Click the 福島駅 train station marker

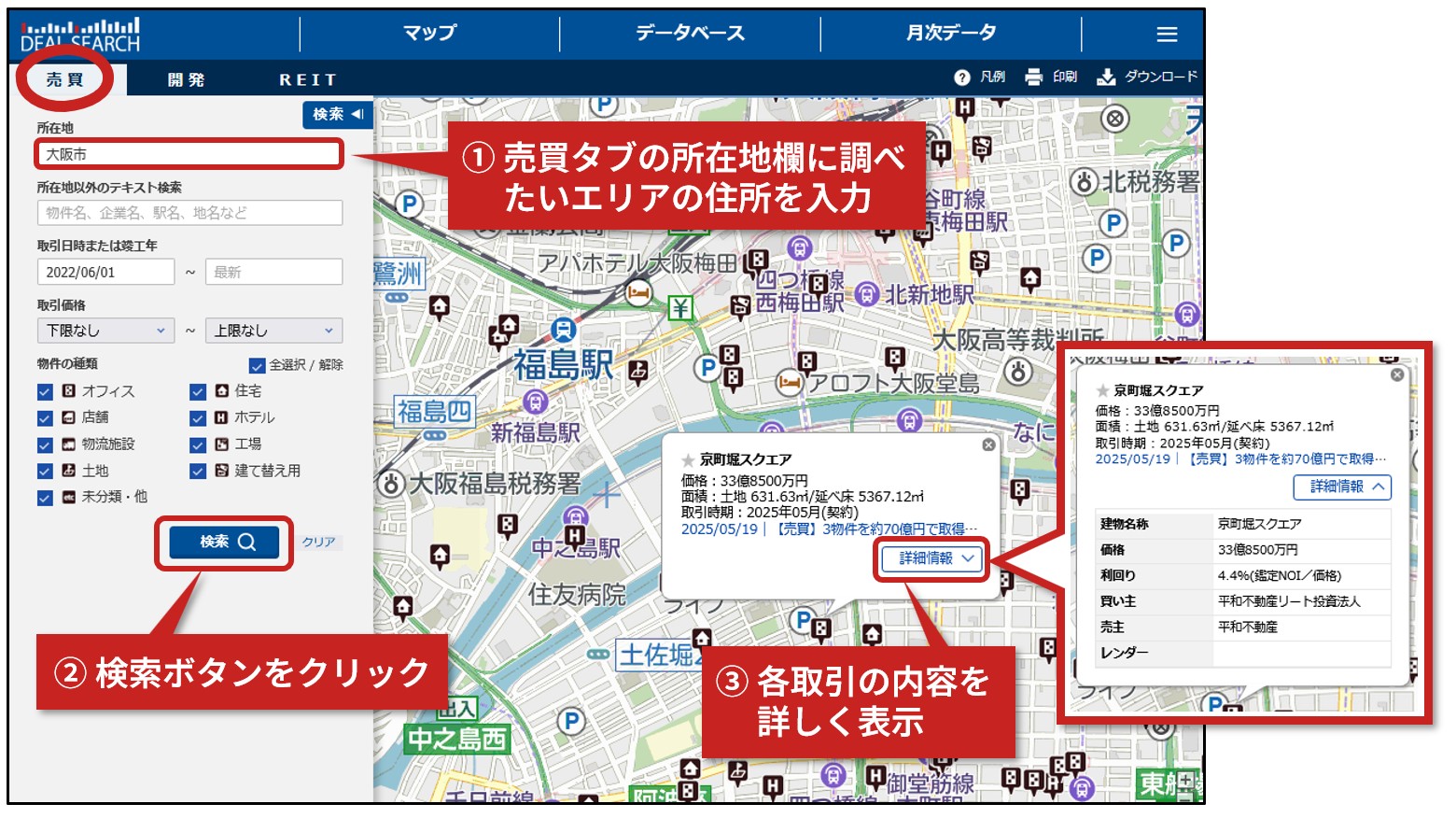pos(563,330)
